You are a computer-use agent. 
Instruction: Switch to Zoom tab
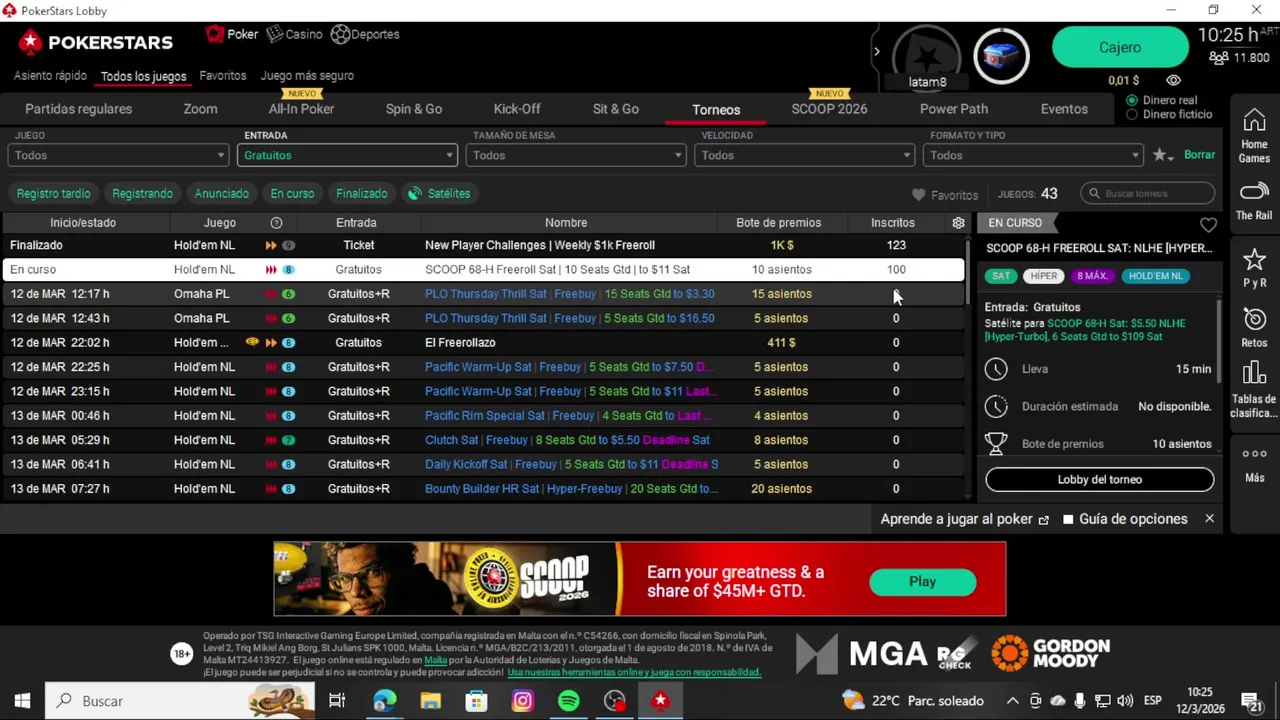[200, 109]
